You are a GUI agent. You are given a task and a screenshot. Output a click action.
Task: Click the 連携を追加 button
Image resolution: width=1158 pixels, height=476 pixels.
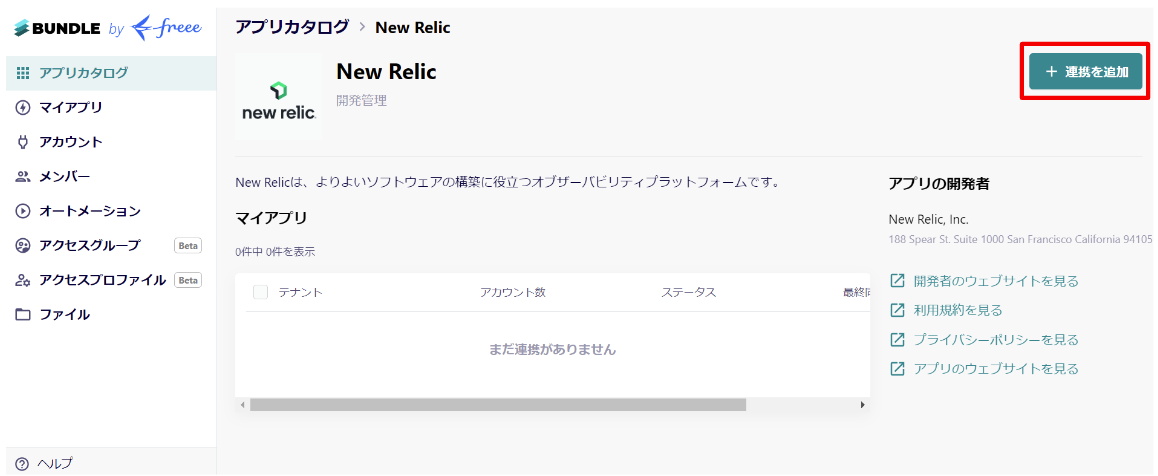(1086, 72)
